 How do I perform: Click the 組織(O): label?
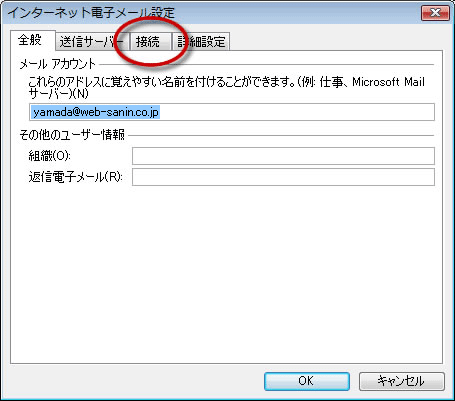[x=50, y=156]
